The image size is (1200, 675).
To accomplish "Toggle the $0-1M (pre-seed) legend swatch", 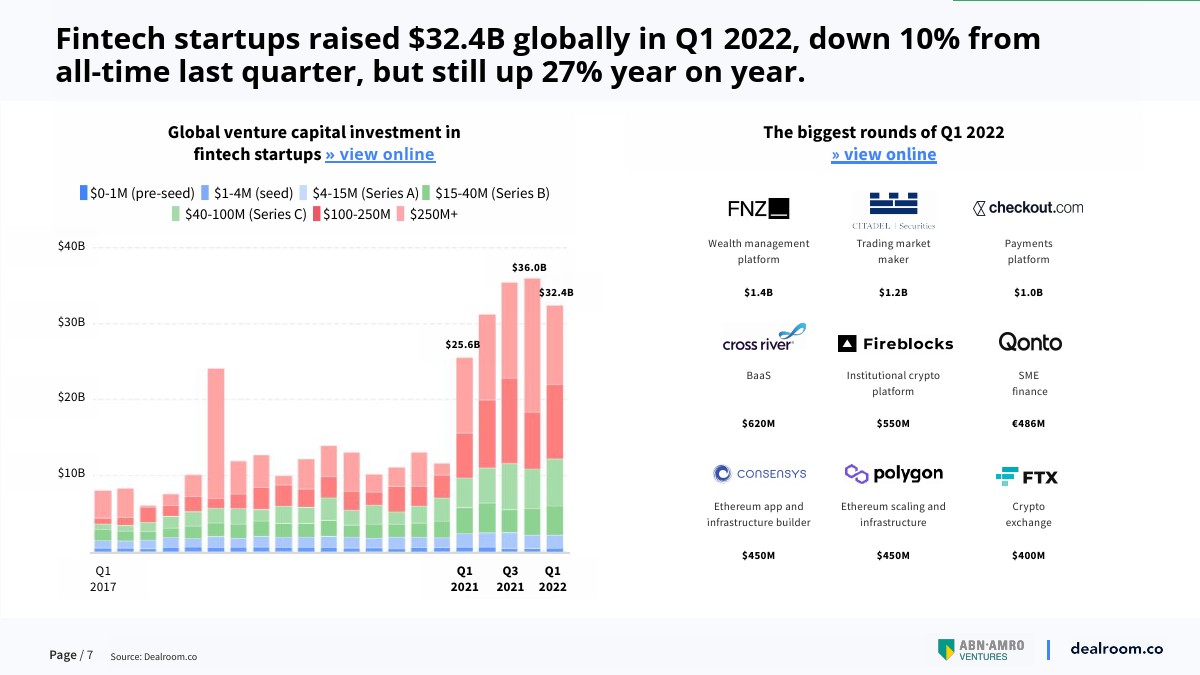I will point(84,193).
